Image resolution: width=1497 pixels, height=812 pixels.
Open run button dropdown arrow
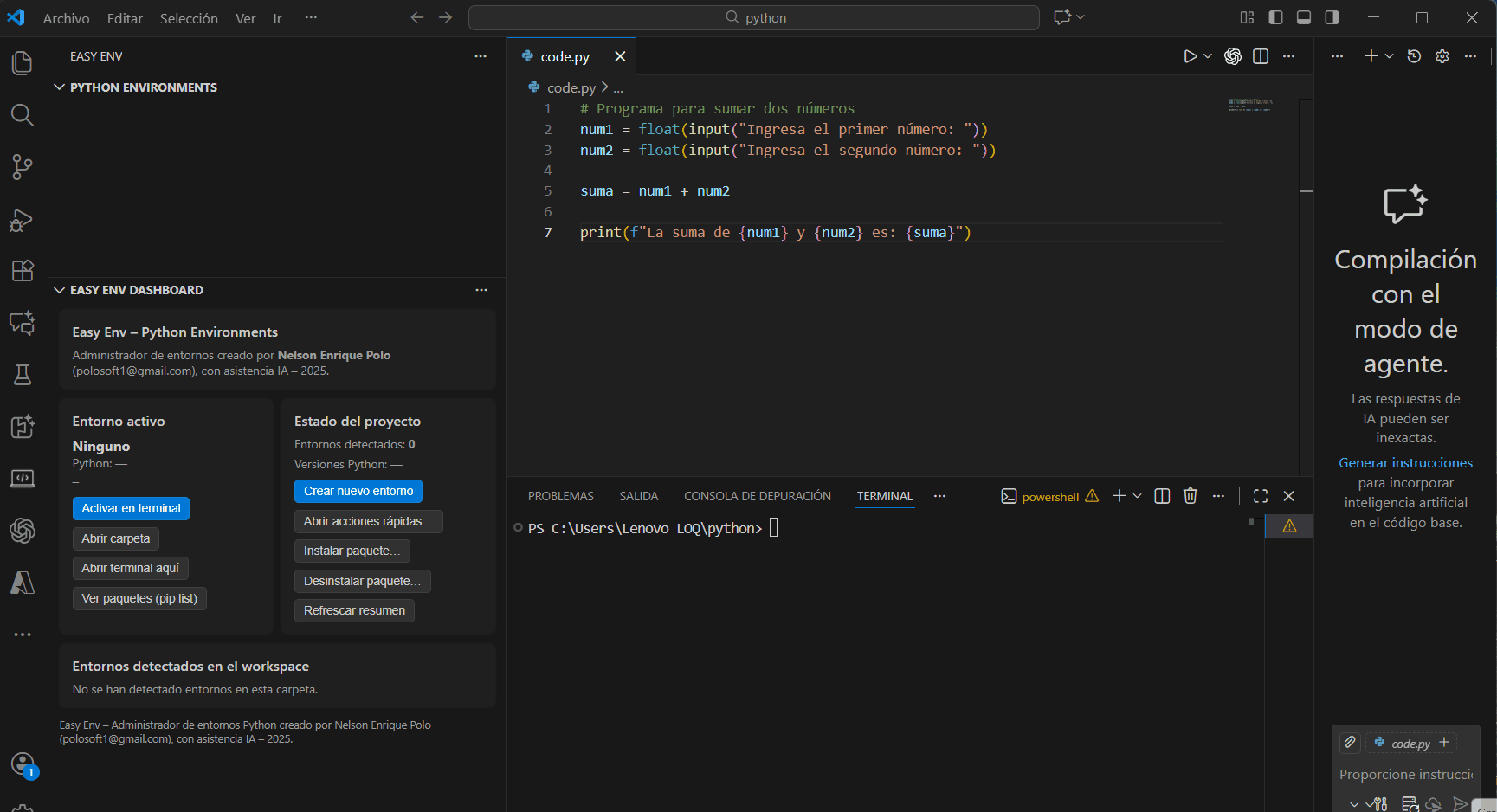point(1208,56)
